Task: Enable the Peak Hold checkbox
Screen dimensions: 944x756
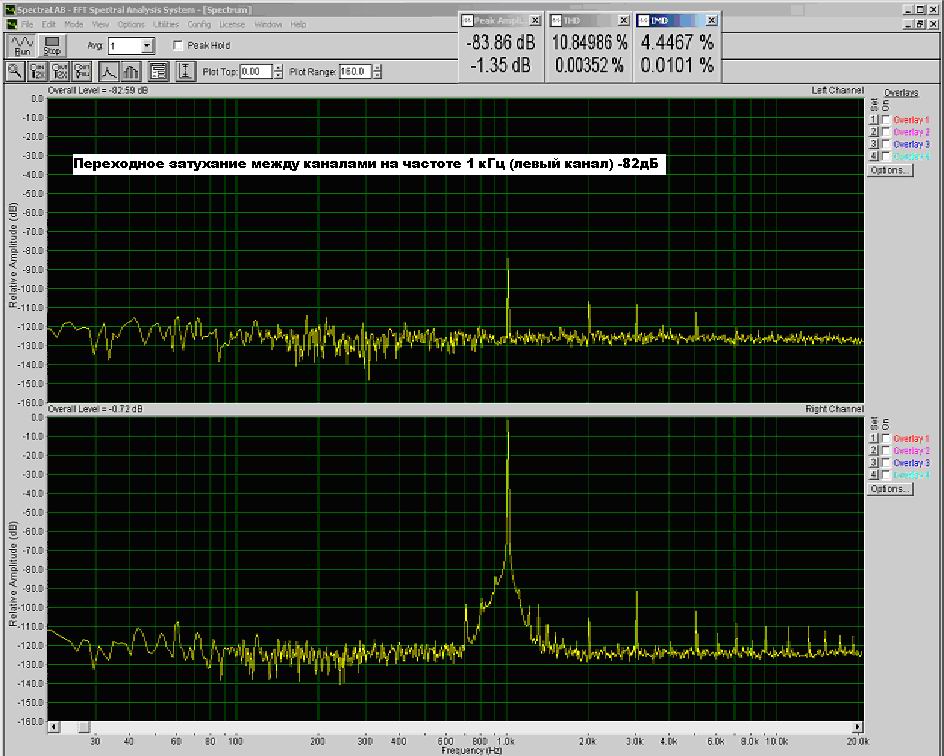Action: point(178,46)
